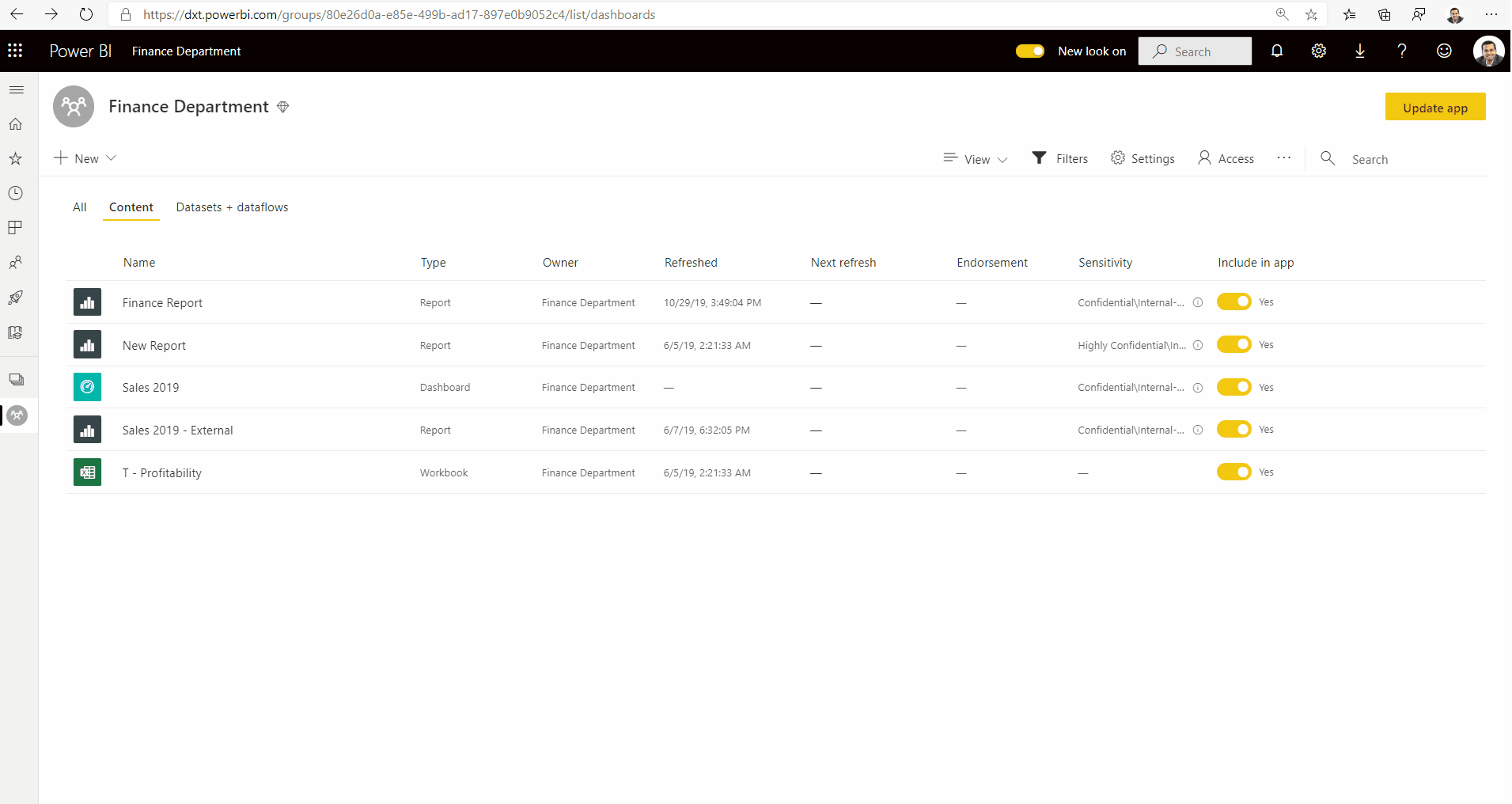Switch to the Datasets + dataflows tab

coord(232,207)
